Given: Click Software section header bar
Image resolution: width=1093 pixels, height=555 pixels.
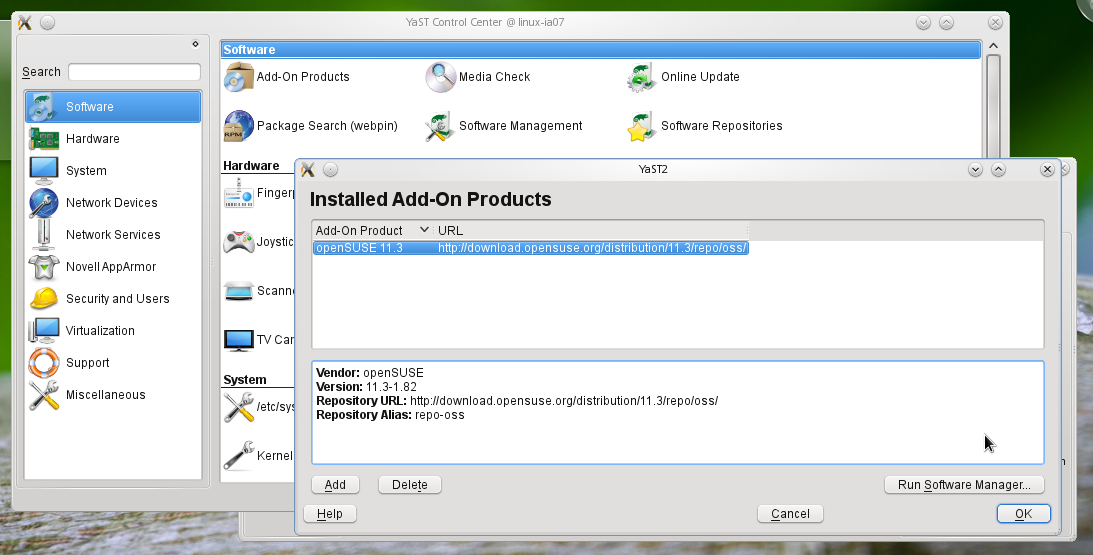Looking at the screenshot, I should coord(601,50).
